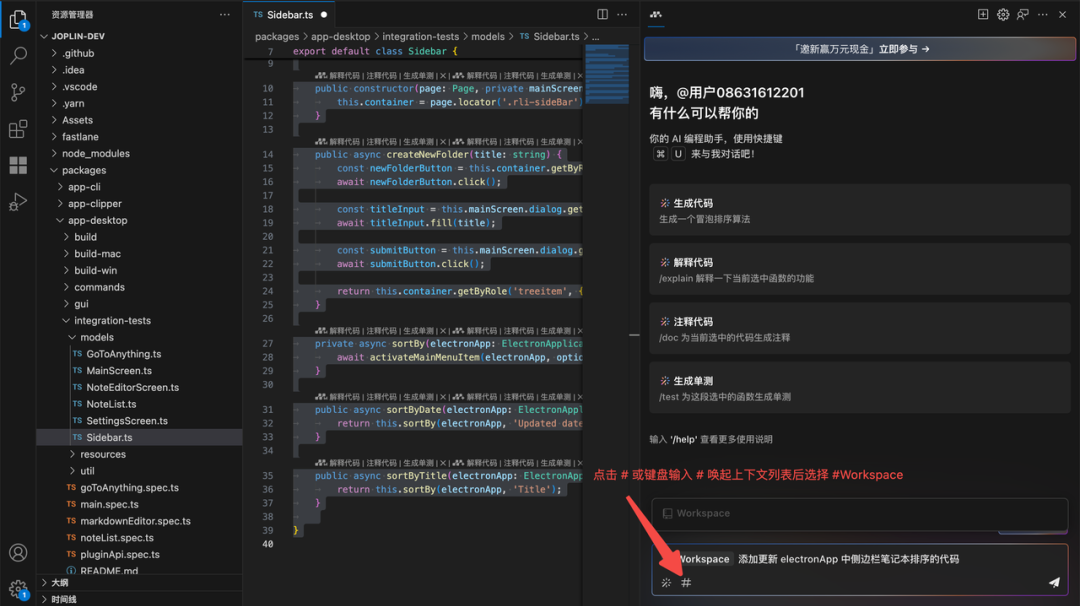This screenshot has width=1080, height=606.
Task: Open MainScreen.ts in the file tree
Action: point(118,370)
